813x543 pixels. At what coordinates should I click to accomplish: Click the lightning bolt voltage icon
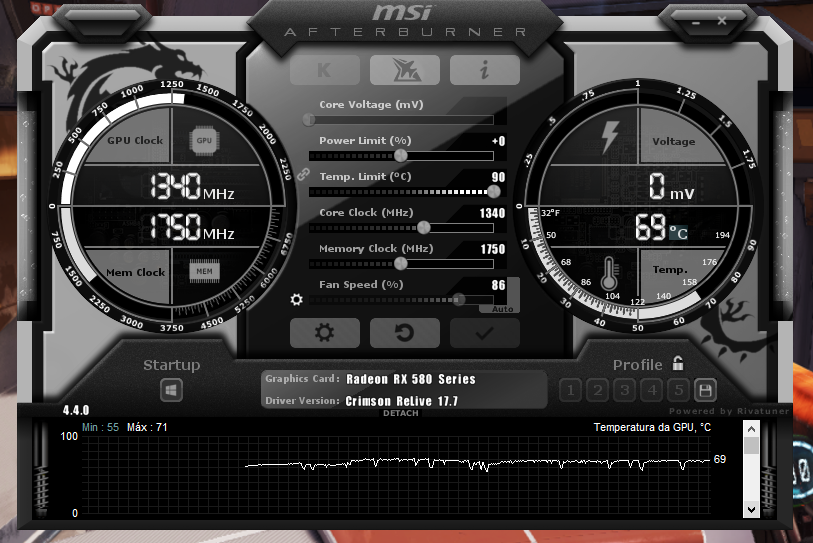pyautogui.click(x=610, y=137)
